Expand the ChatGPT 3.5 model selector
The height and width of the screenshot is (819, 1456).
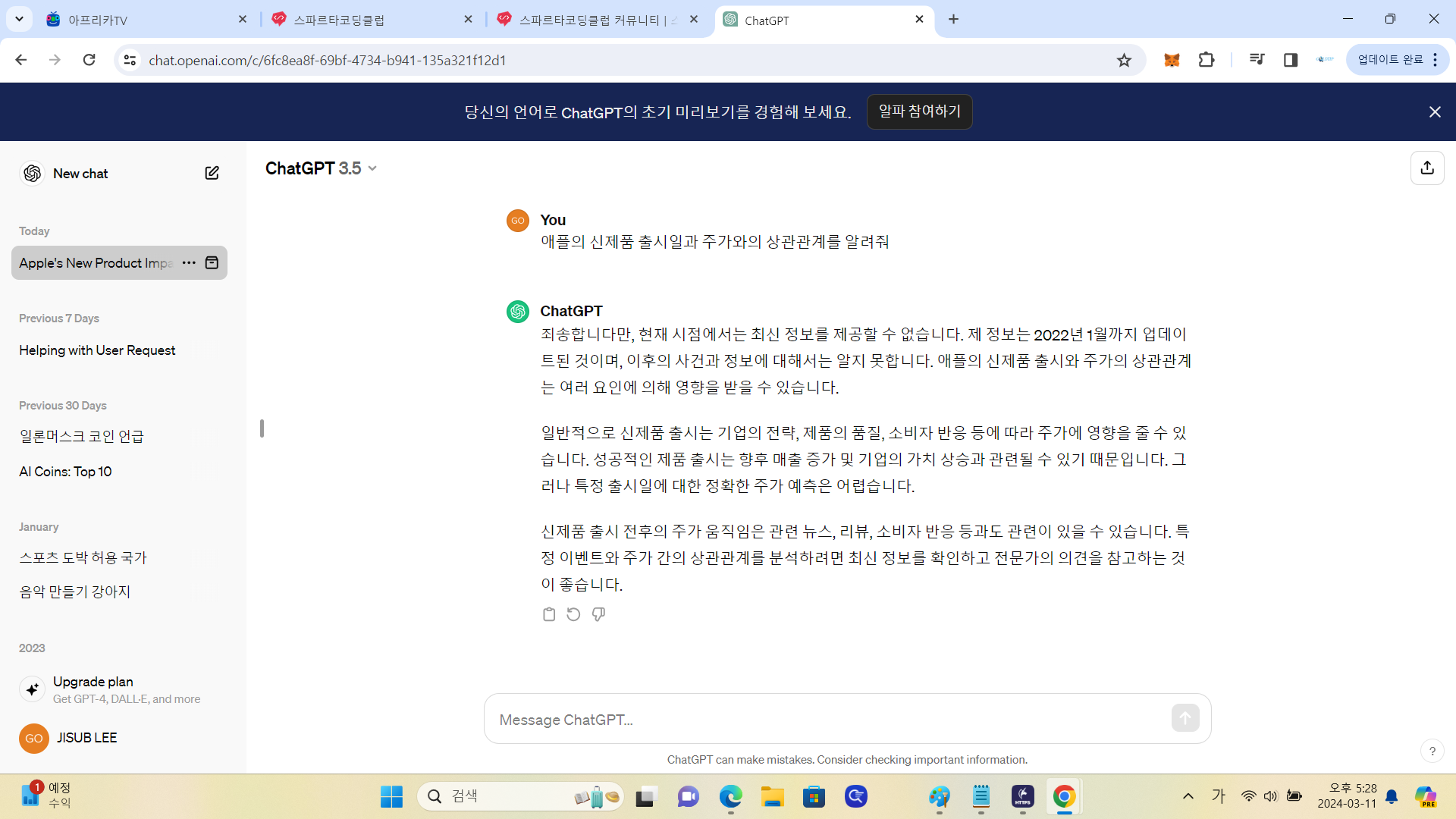(x=321, y=168)
